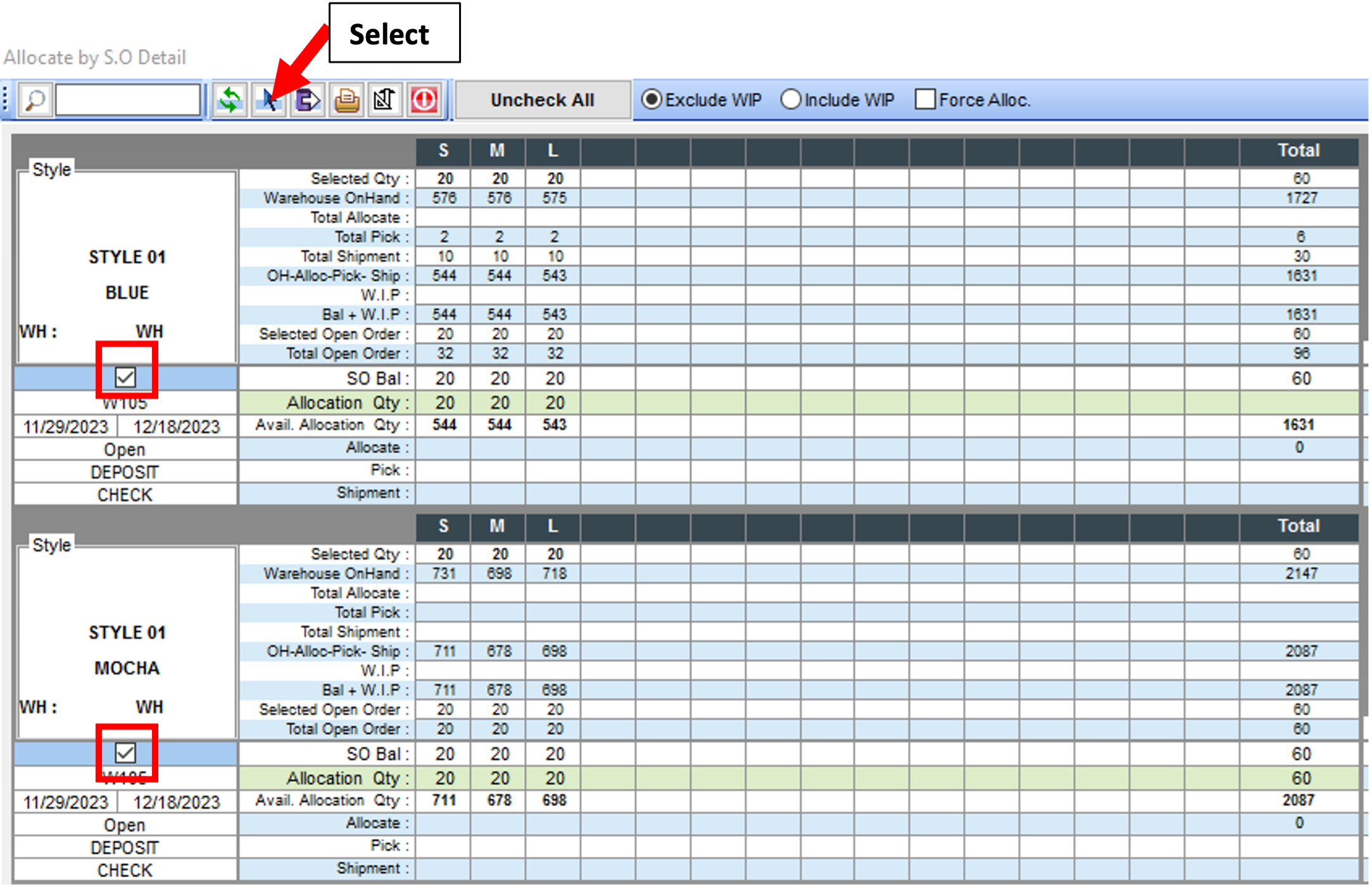Click the green refresh arrows icon
The height and width of the screenshot is (888, 1372).
230,100
